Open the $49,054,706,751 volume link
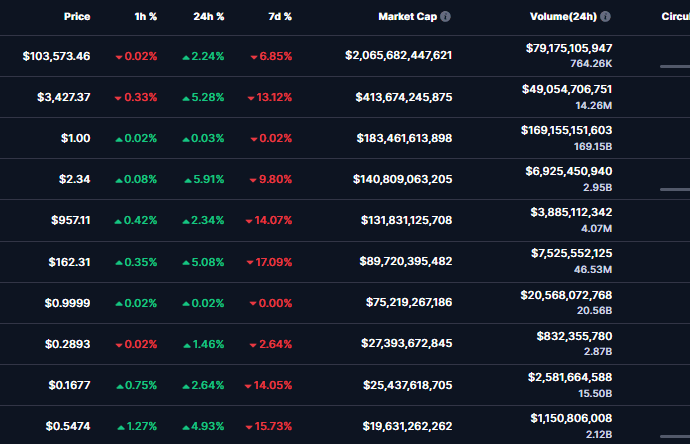The image size is (690, 444). 568,89
